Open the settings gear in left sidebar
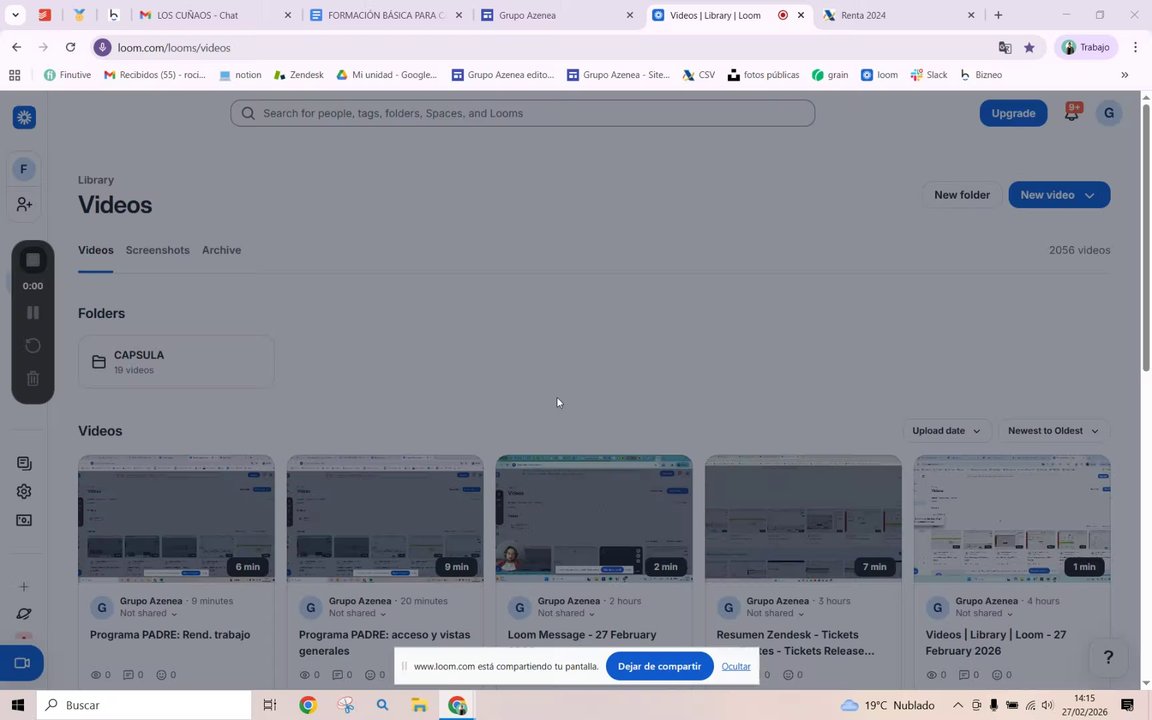Image resolution: width=1152 pixels, height=720 pixels. [24, 492]
